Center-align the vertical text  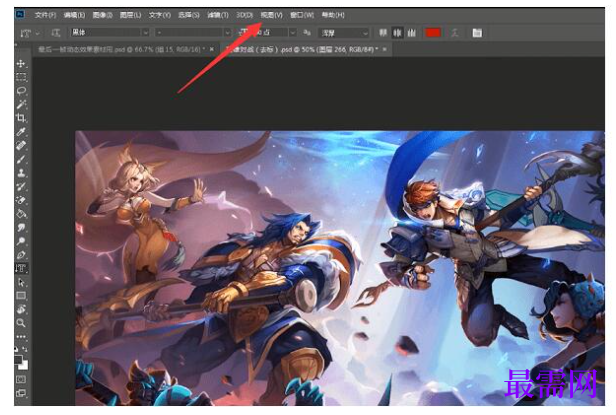point(397,33)
